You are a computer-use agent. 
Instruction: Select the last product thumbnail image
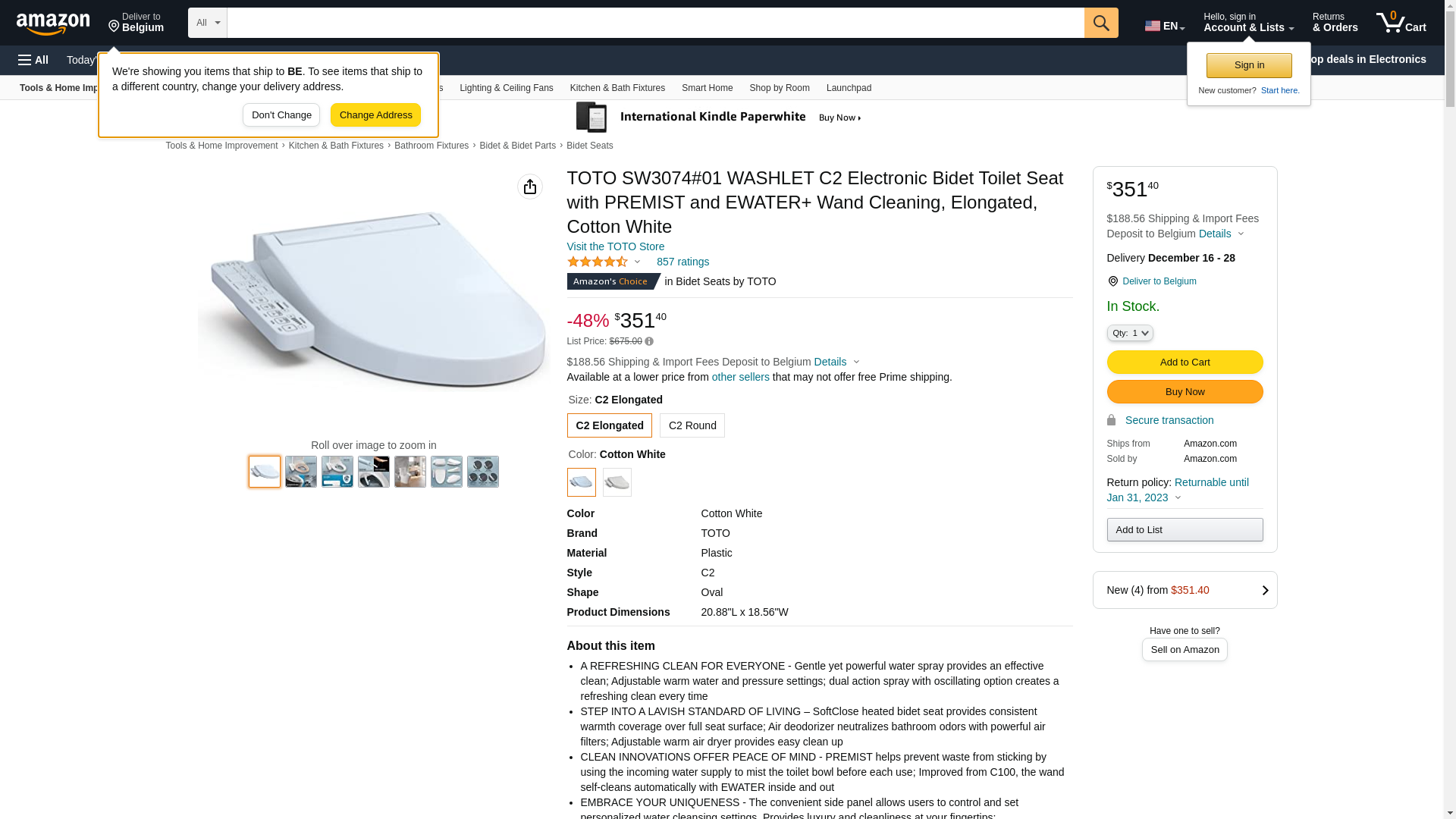click(482, 472)
